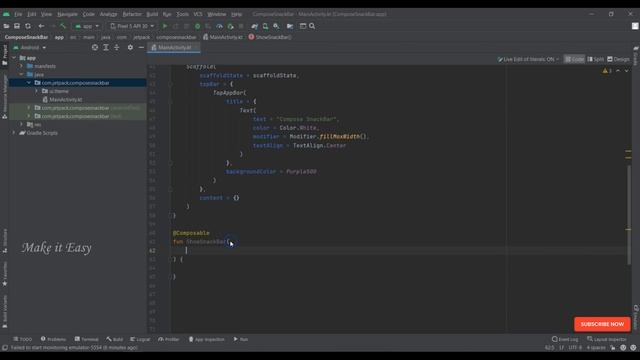Open the Refactor menu

point(132,14)
